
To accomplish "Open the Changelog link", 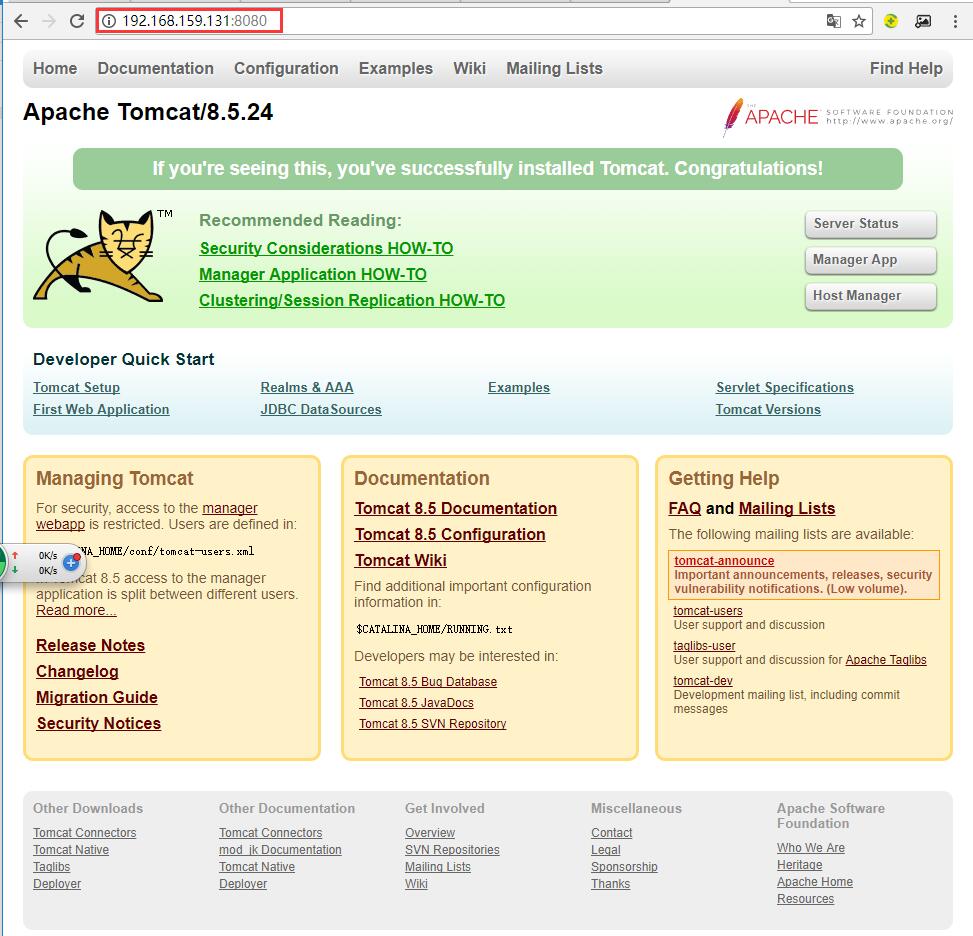I will [78, 672].
